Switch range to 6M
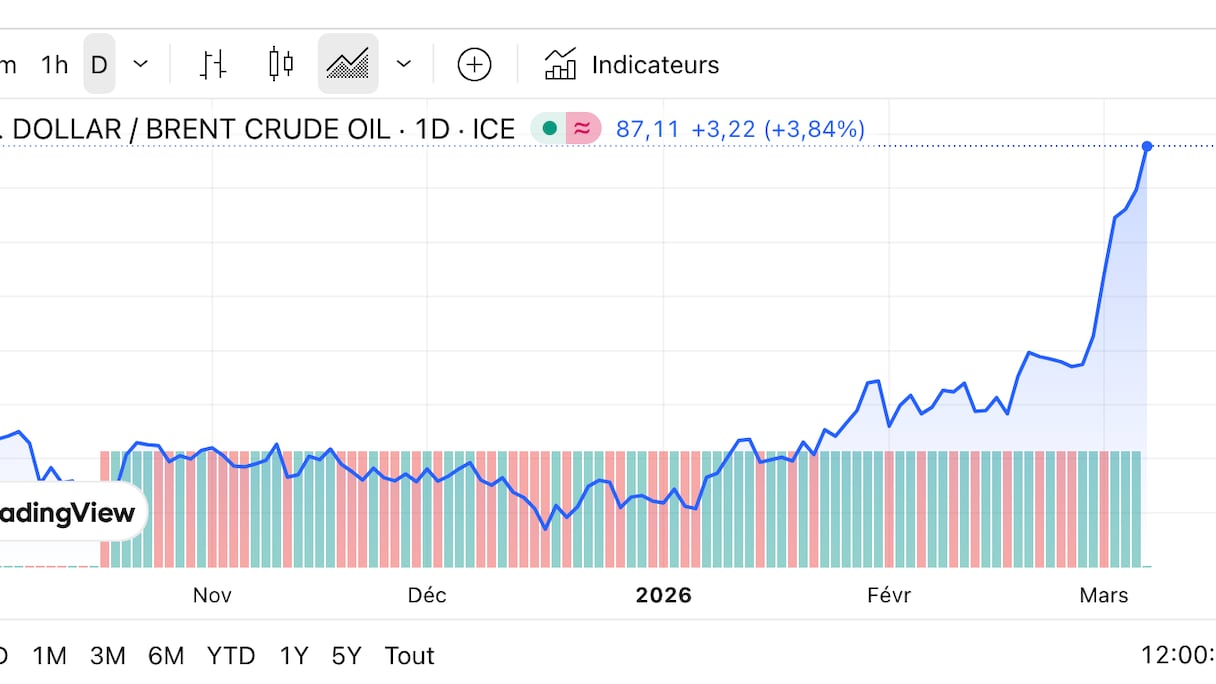This screenshot has height=684, width=1216. (166, 656)
